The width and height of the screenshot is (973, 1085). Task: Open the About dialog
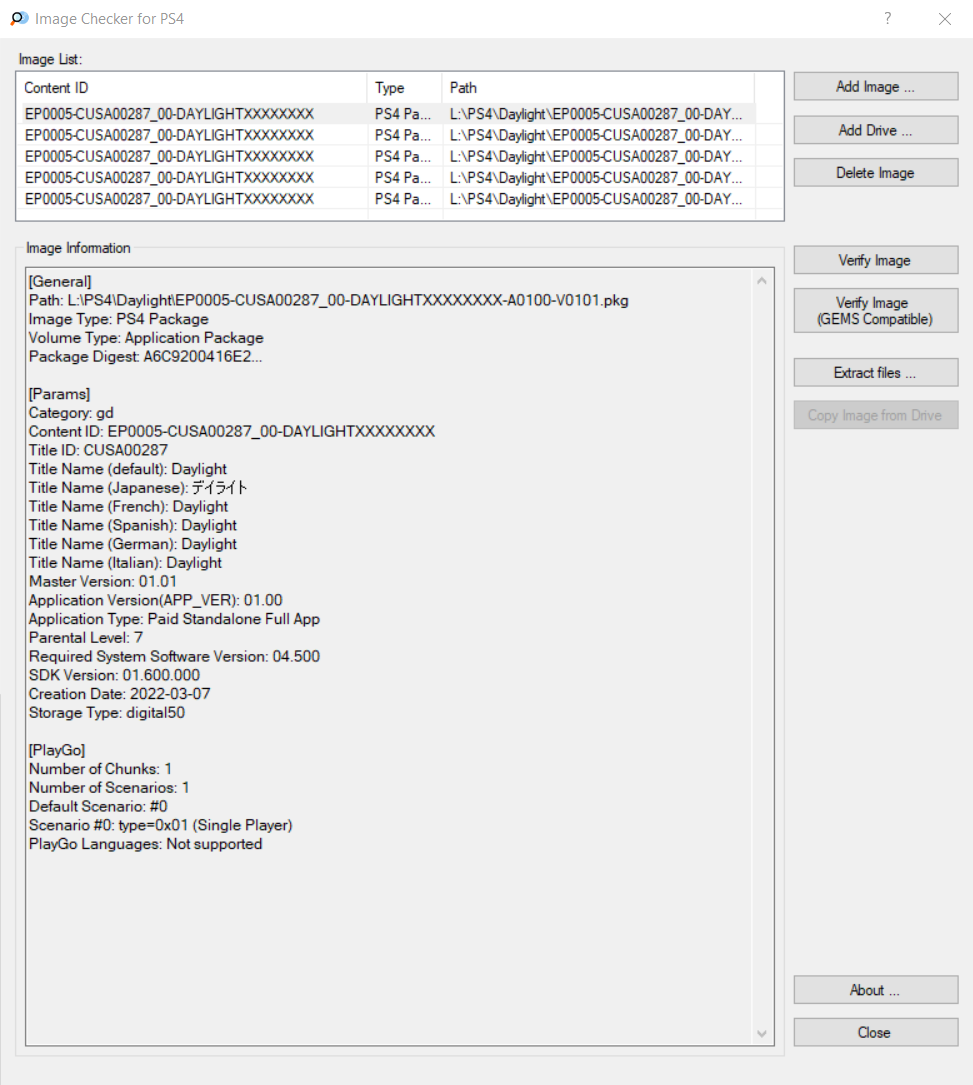tap(875, 990)
